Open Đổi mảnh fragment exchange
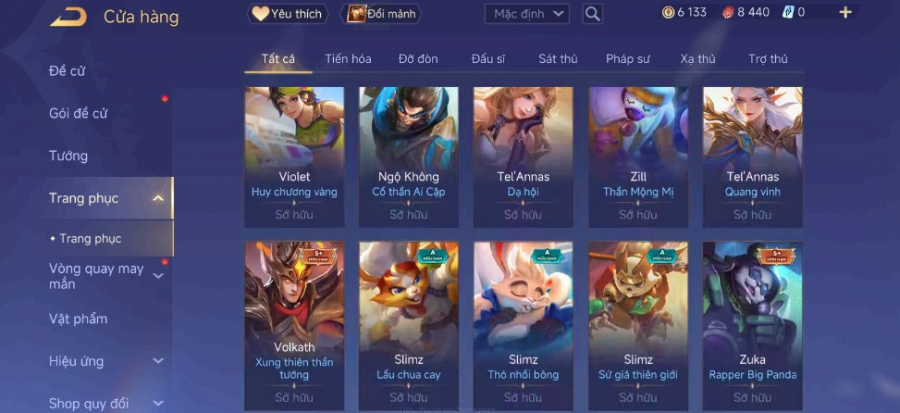900x413 pixels. pyautogui.click(x=381, y=14)
